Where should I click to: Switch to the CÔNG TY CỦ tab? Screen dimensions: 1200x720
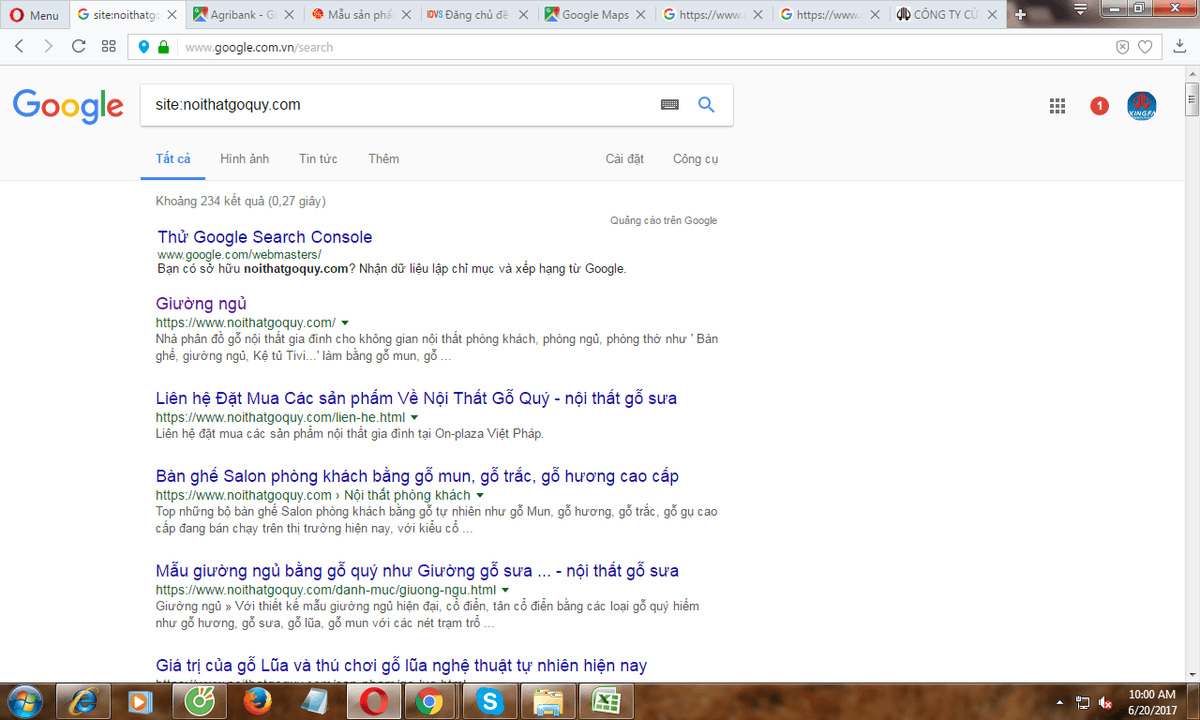(x=947, y=15)
